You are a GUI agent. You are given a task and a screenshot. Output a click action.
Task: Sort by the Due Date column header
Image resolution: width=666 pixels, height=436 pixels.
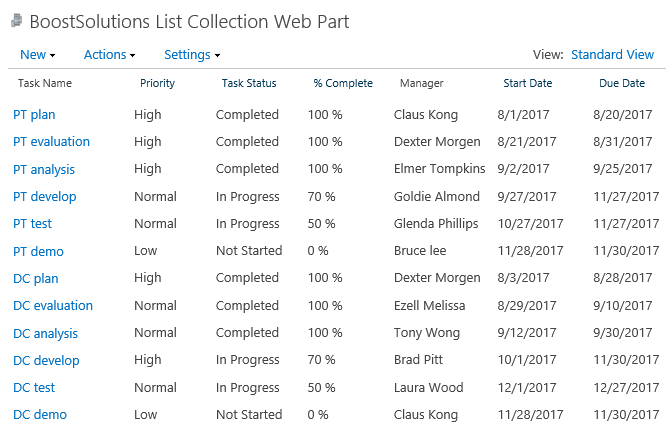click(622, 83)
